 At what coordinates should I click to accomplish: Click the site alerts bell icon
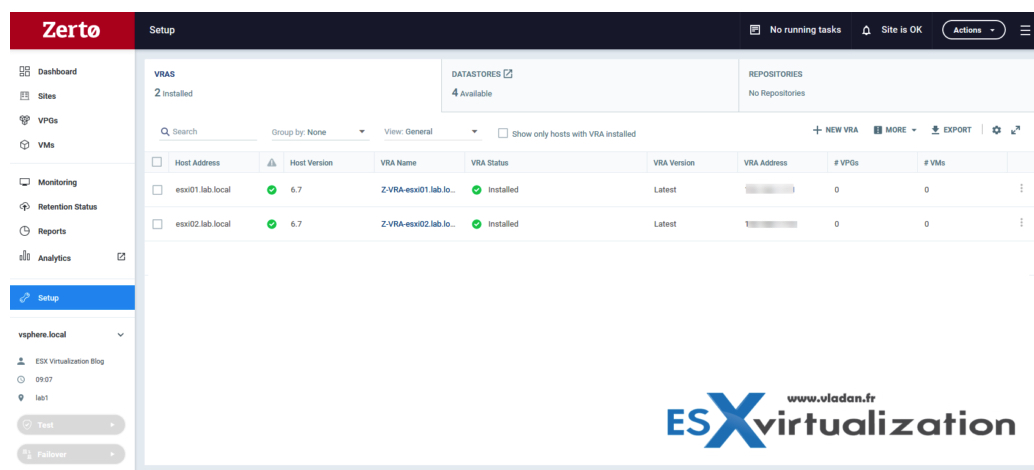[x=867, y=30]
